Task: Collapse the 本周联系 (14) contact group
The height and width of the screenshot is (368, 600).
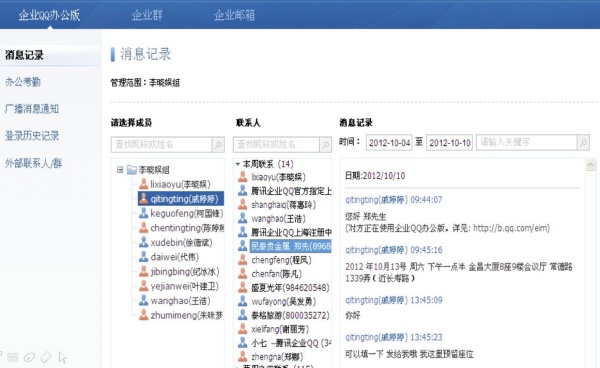Action: [238, 164]
